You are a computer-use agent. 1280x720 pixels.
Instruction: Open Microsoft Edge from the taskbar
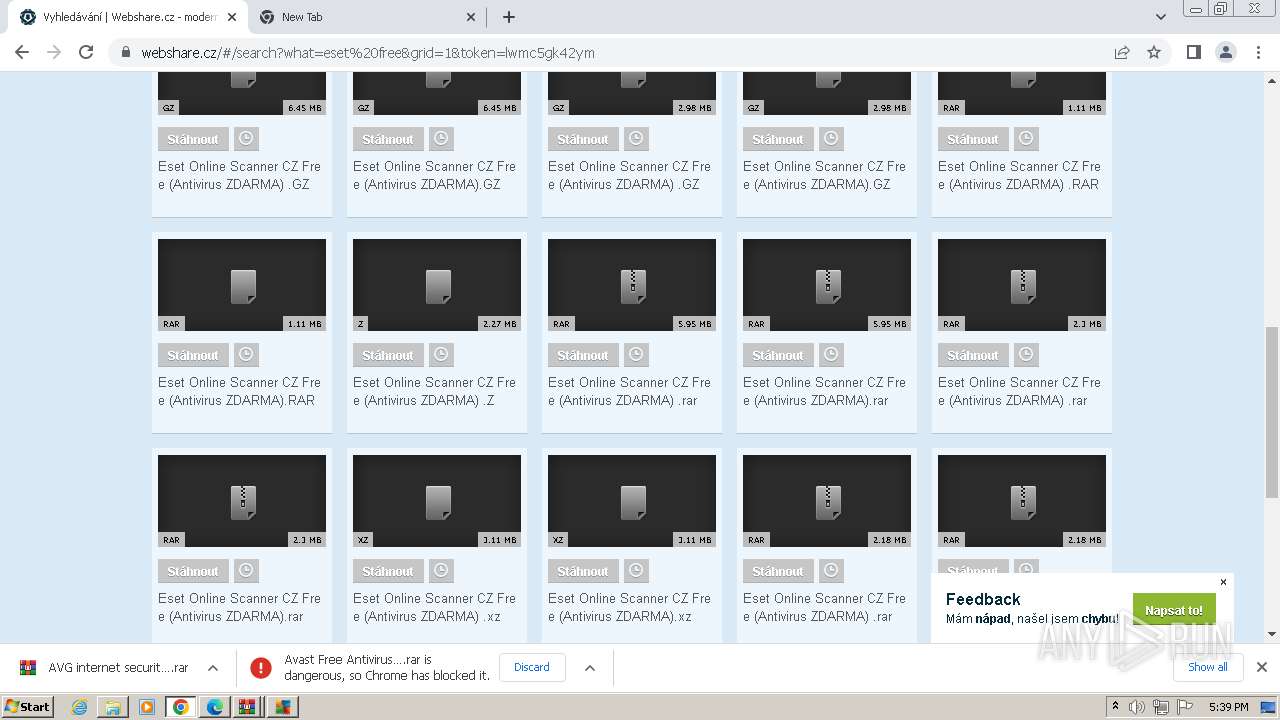(215, 707)
